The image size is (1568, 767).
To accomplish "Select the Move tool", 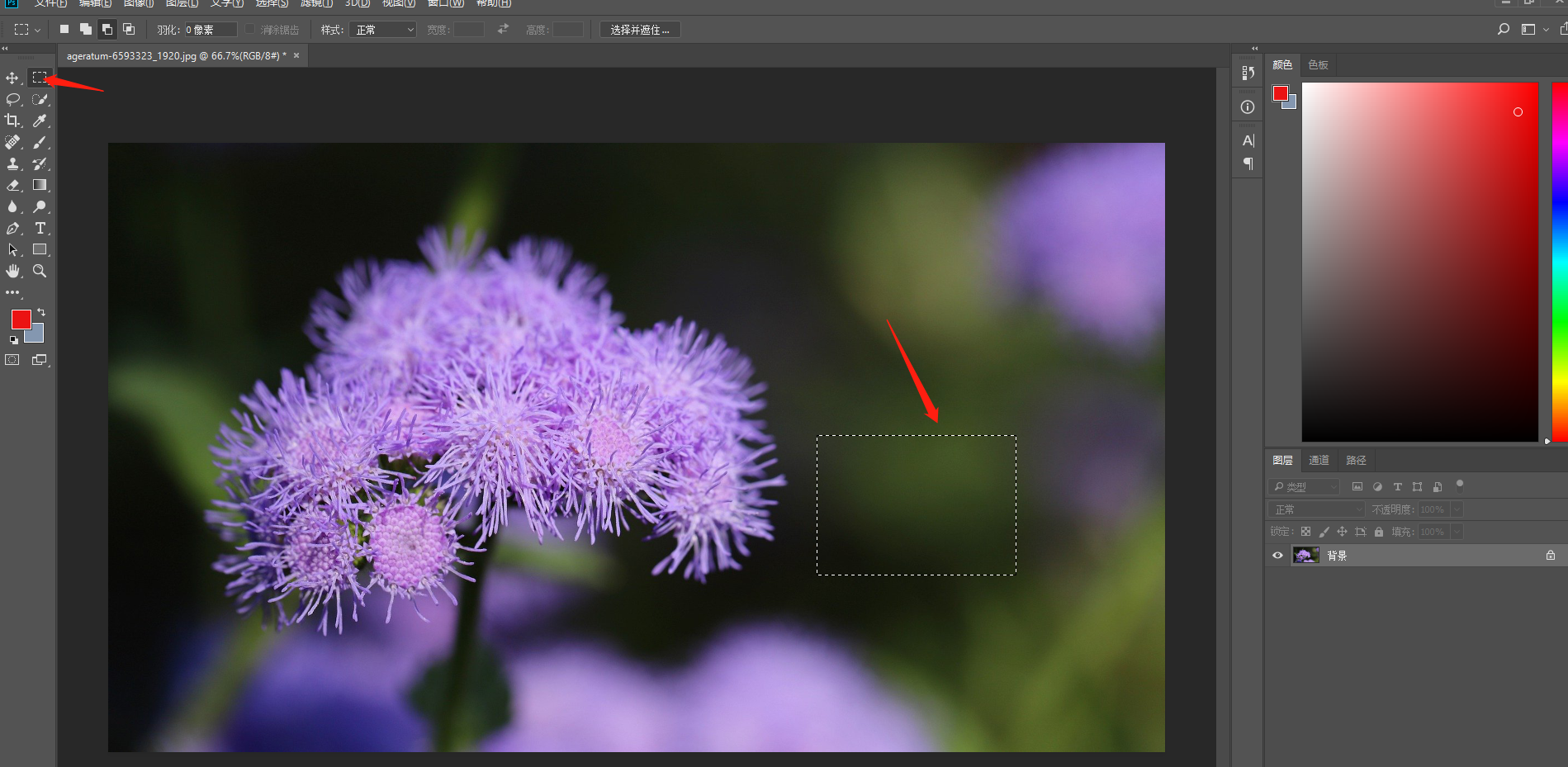I will point(12,78).
